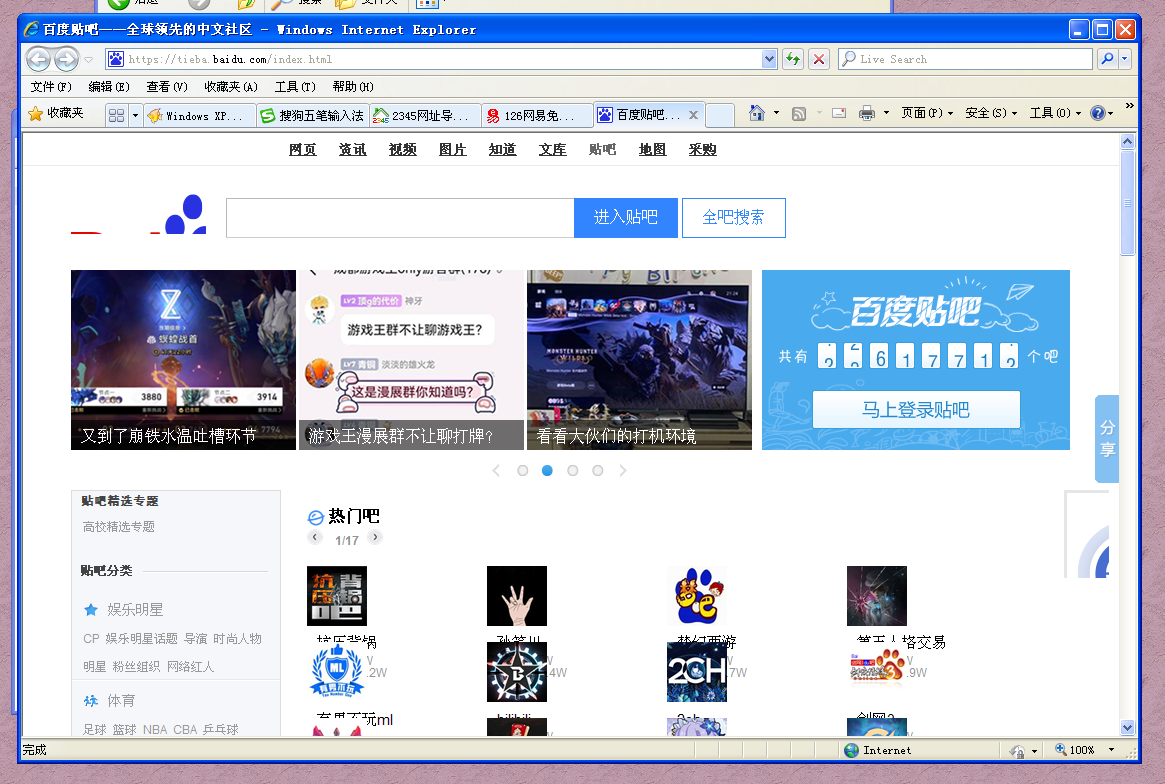Image resolution: width=1165 pixels, height=784 pixels.
Task: Open the Quick Tabs dropdown arrow
Action: (x=135, y=115)
